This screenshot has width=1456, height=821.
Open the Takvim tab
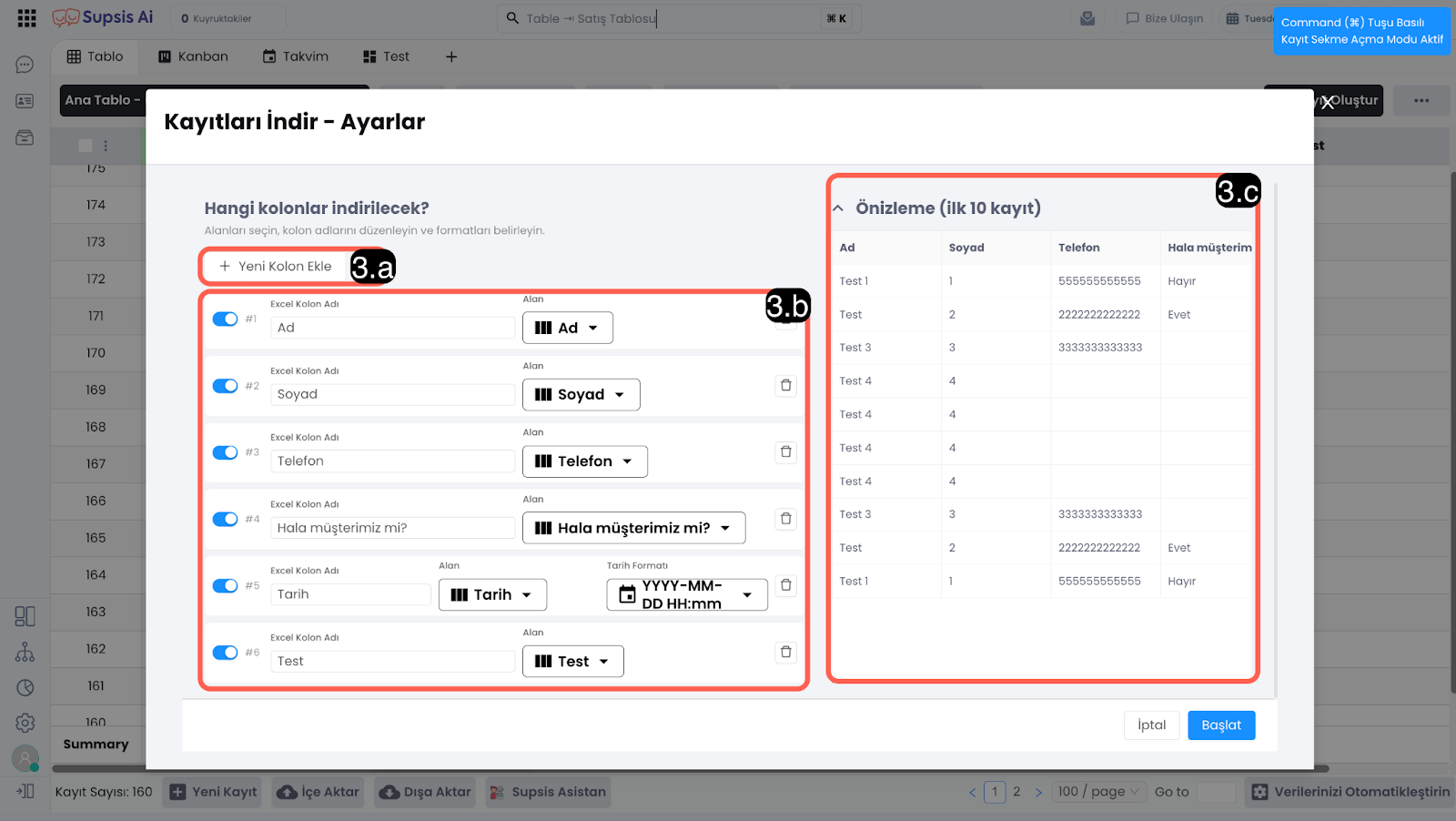[x=296, y=56]
